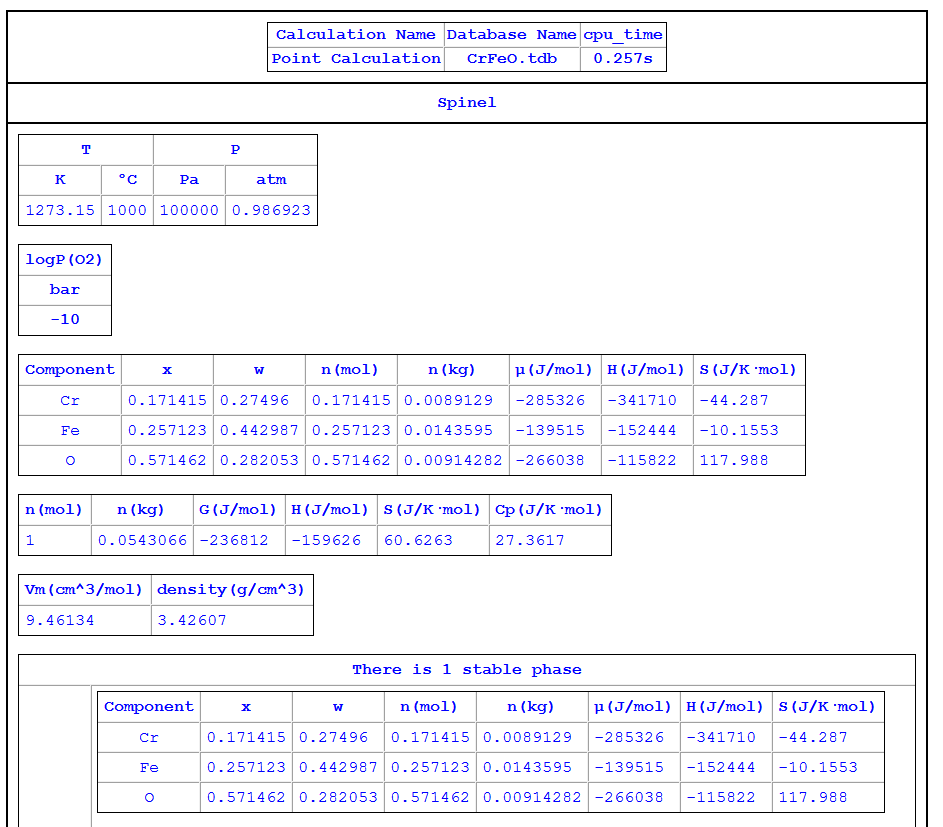The image size is (943, 827).
Task: Click the logP(O2) header cell
Action: (65, 260)
